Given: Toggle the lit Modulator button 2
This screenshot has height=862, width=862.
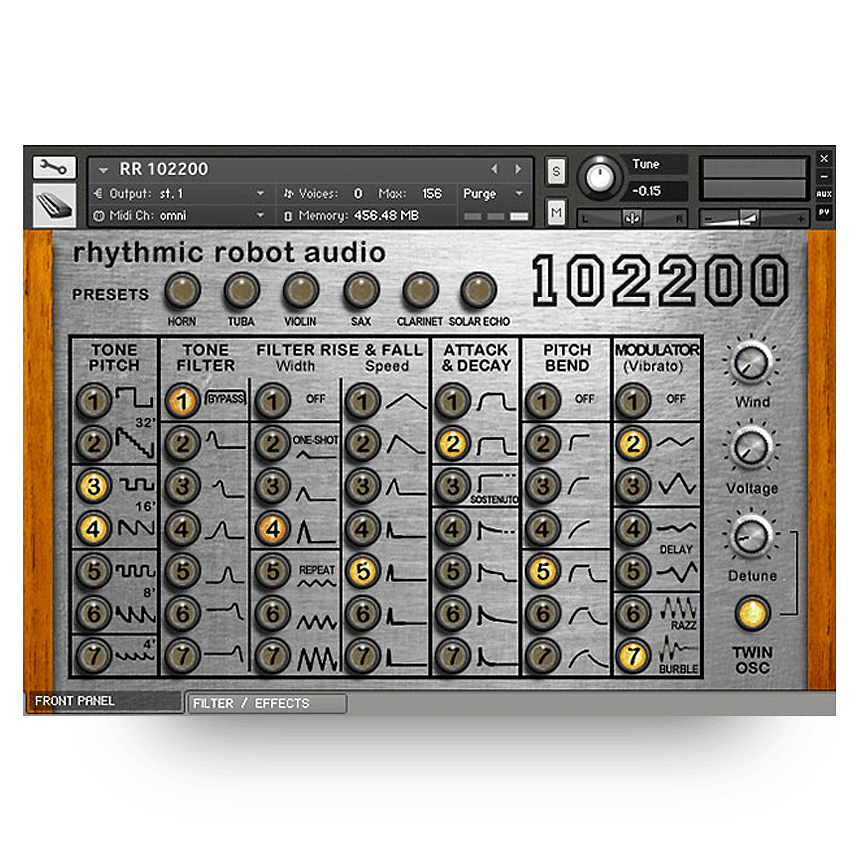Looking at the screenshot, I should click(x=633, y=443).
